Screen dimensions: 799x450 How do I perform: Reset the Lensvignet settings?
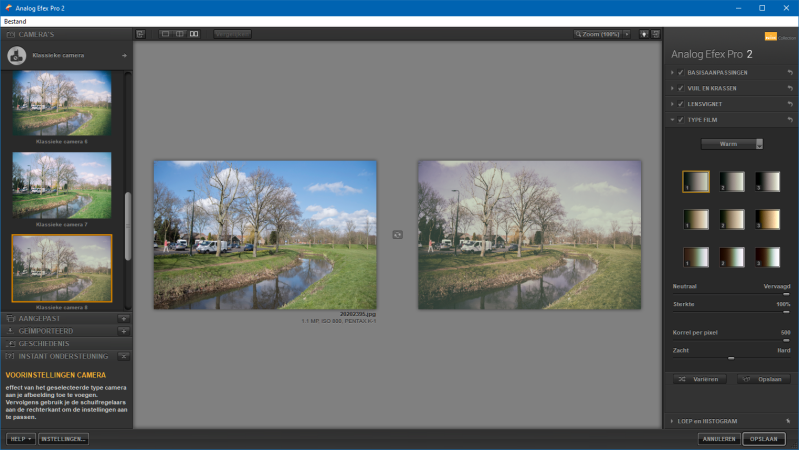(x=790, y=104)
